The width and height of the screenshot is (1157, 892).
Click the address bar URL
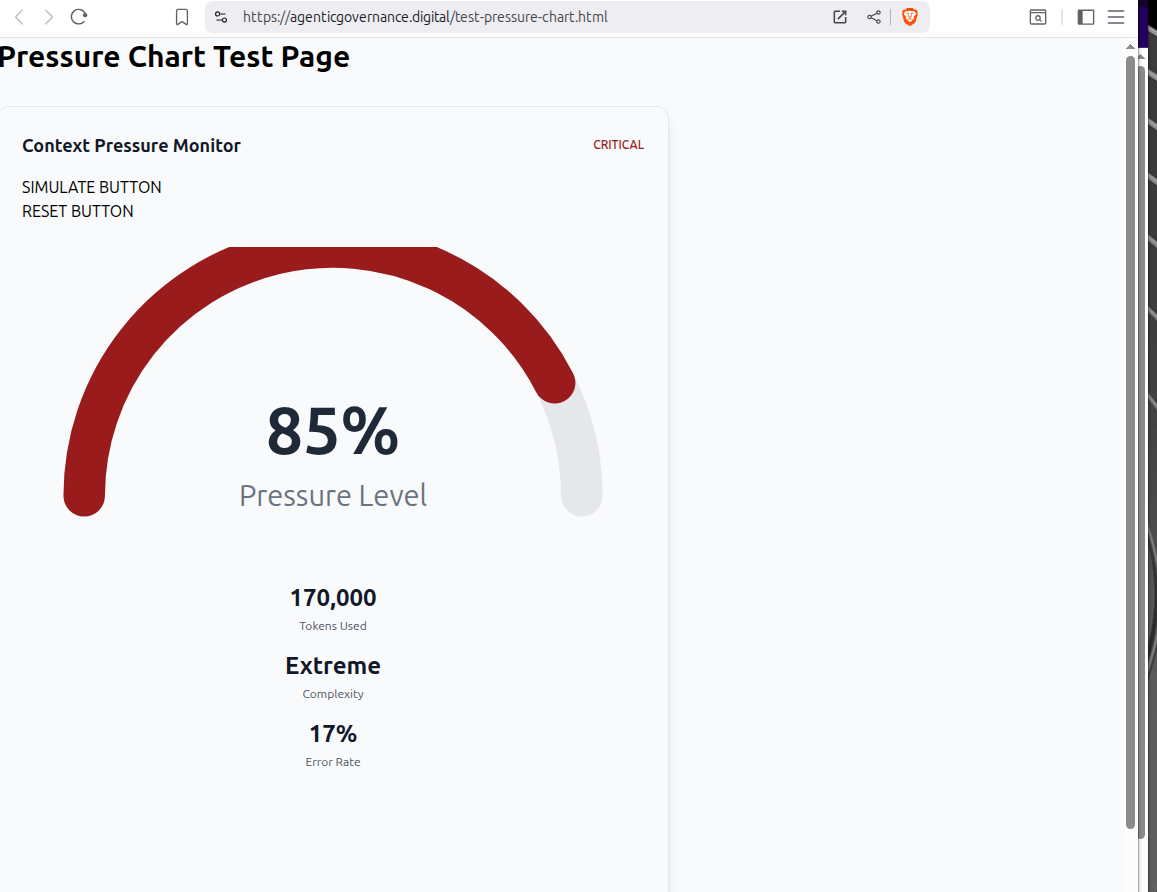pos(425,17)
